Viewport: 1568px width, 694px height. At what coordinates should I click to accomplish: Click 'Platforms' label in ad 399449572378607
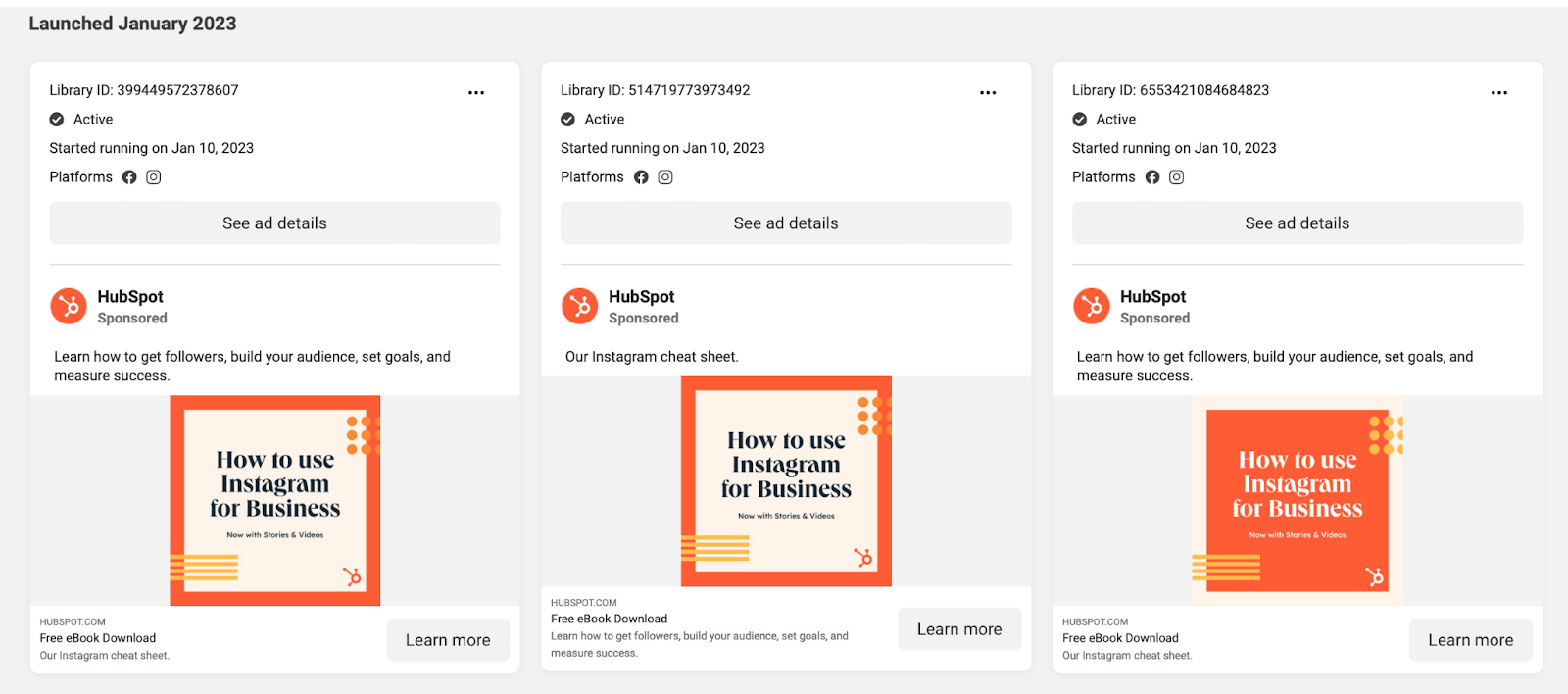(81, 177)
